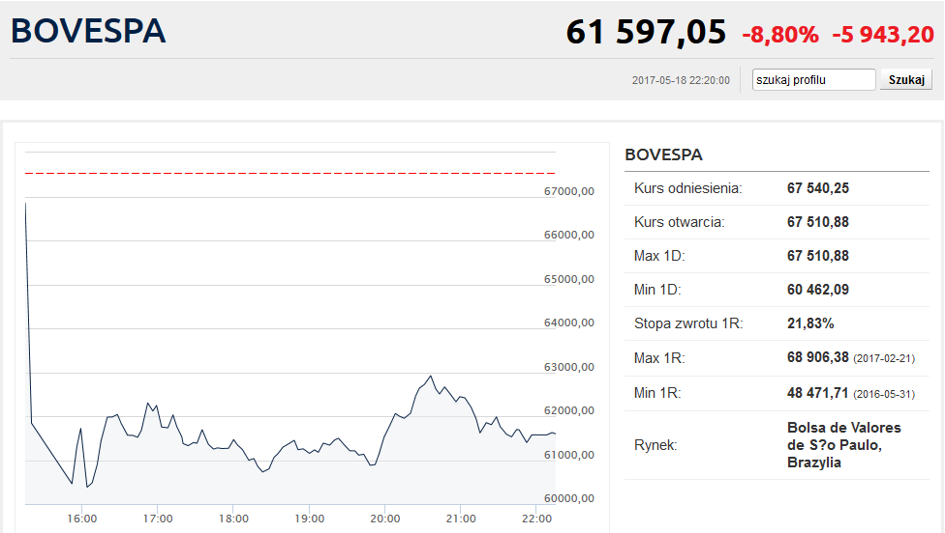945x533 pixels.
Task: Click the 19:00 time axis label
Action: [309, 519]
